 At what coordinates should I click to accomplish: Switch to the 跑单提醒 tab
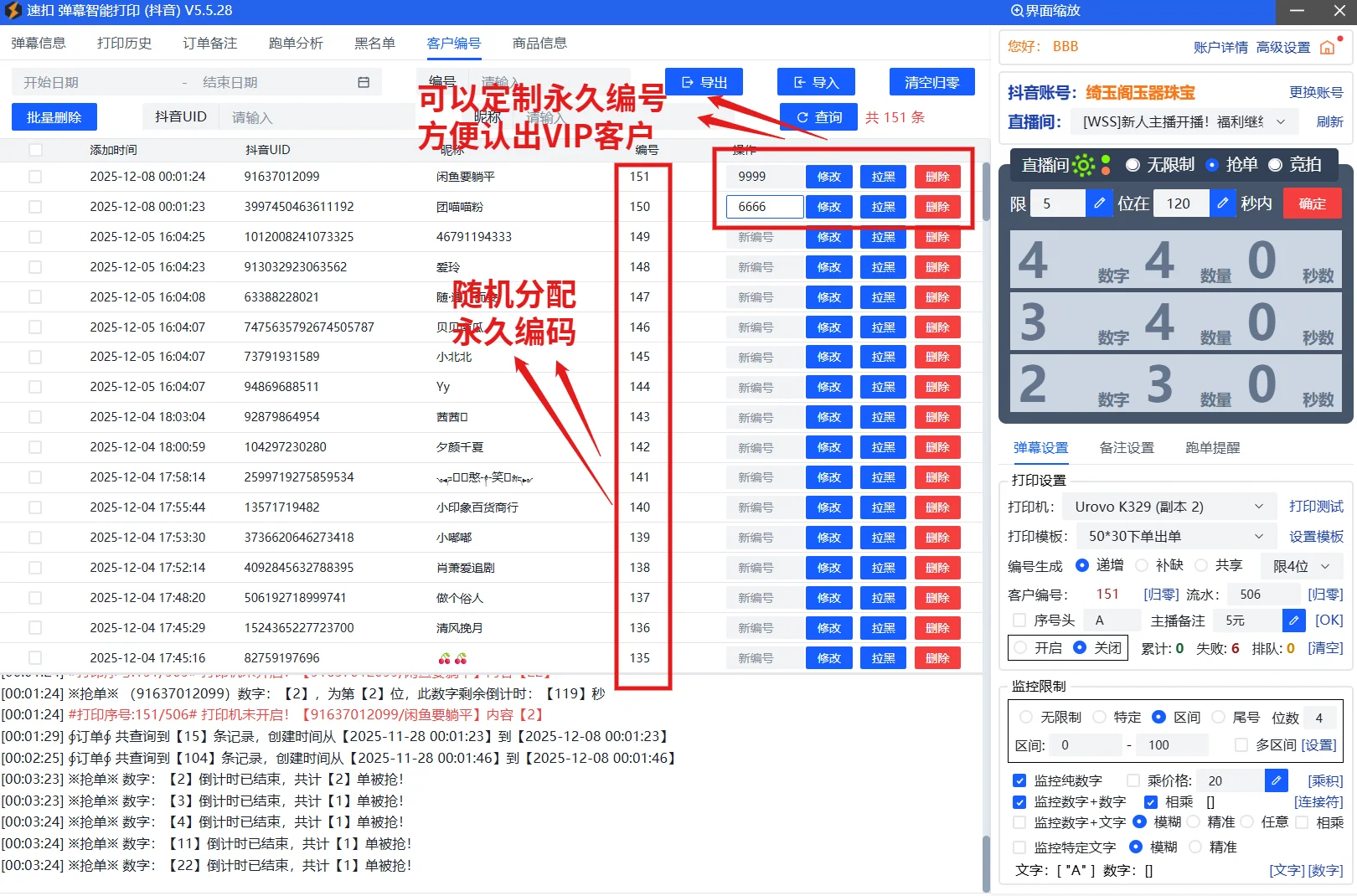click(1211, 448)
